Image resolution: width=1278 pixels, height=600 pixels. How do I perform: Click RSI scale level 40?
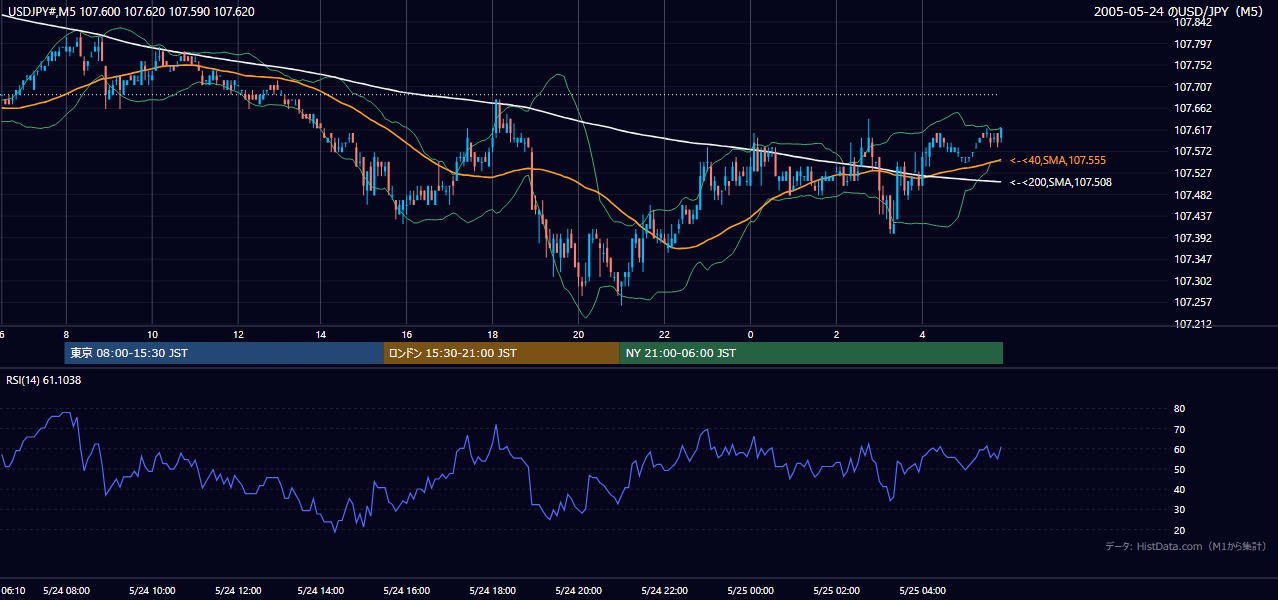(x=1179, y=489)
